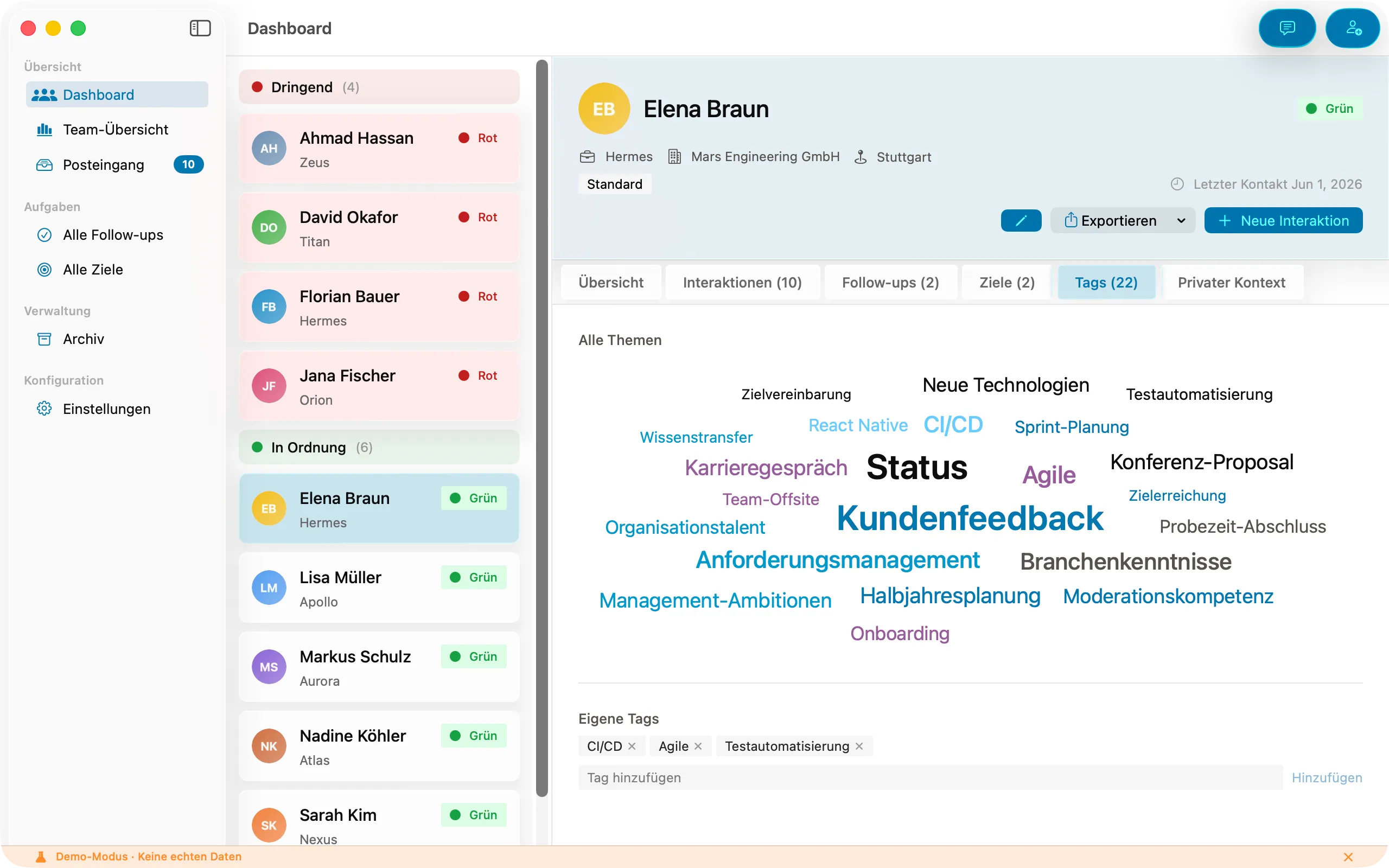Click the contact list scrollbar

click(x=542, y=427)
